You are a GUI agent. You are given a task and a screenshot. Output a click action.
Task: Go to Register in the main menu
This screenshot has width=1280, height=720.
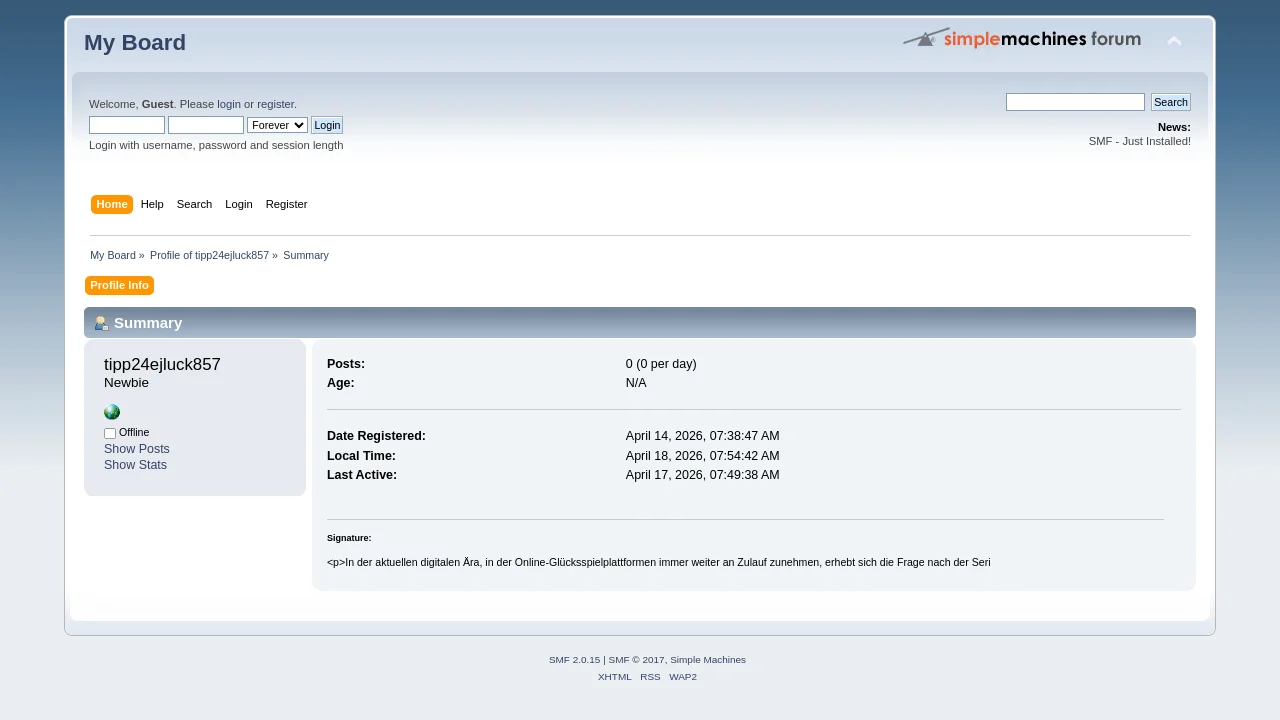(x=286, y=204)
